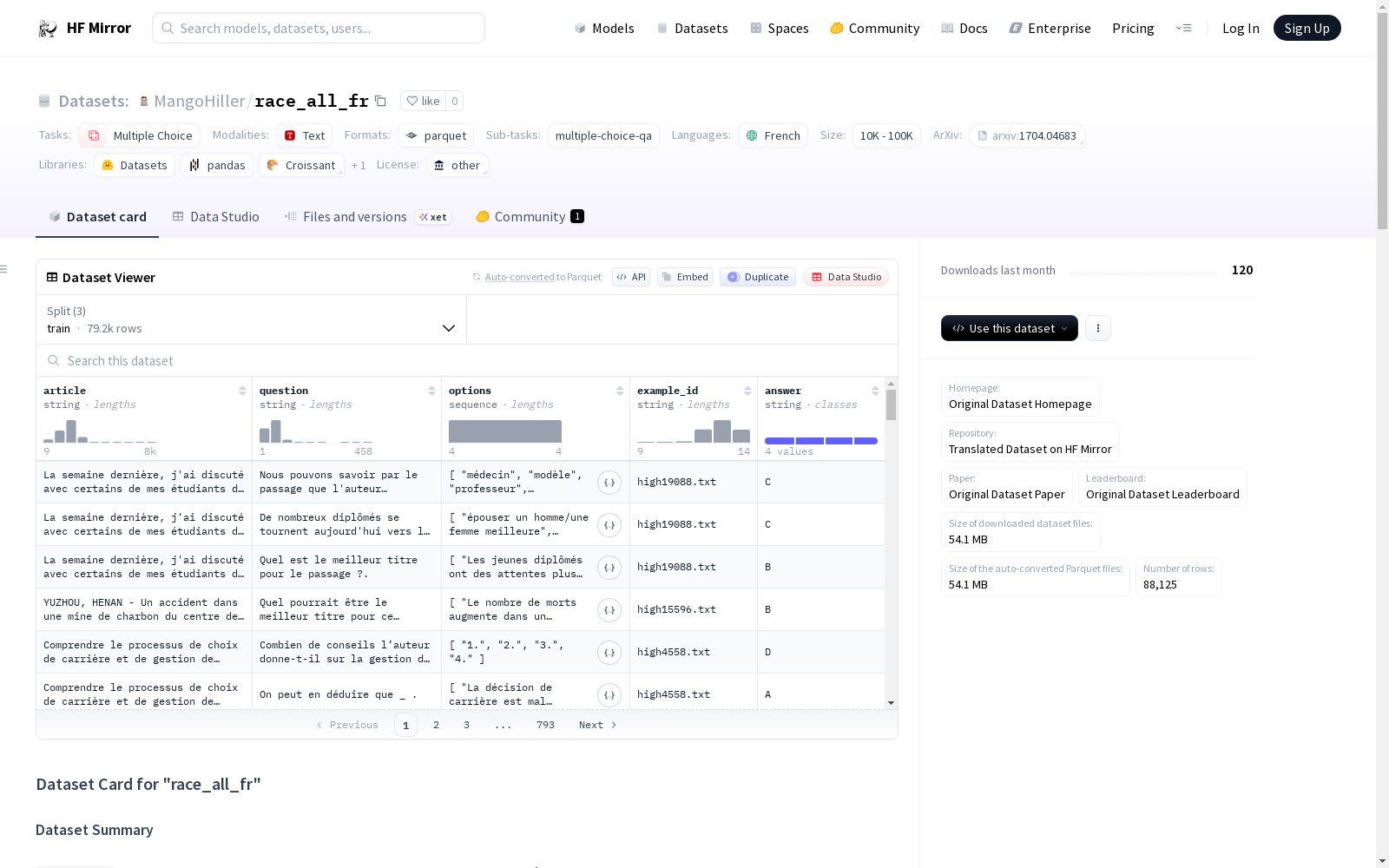Screen dimensions: 1389x868
Task: Expand options JSON for épouser un homme row
Action: [x=609, y=525]
